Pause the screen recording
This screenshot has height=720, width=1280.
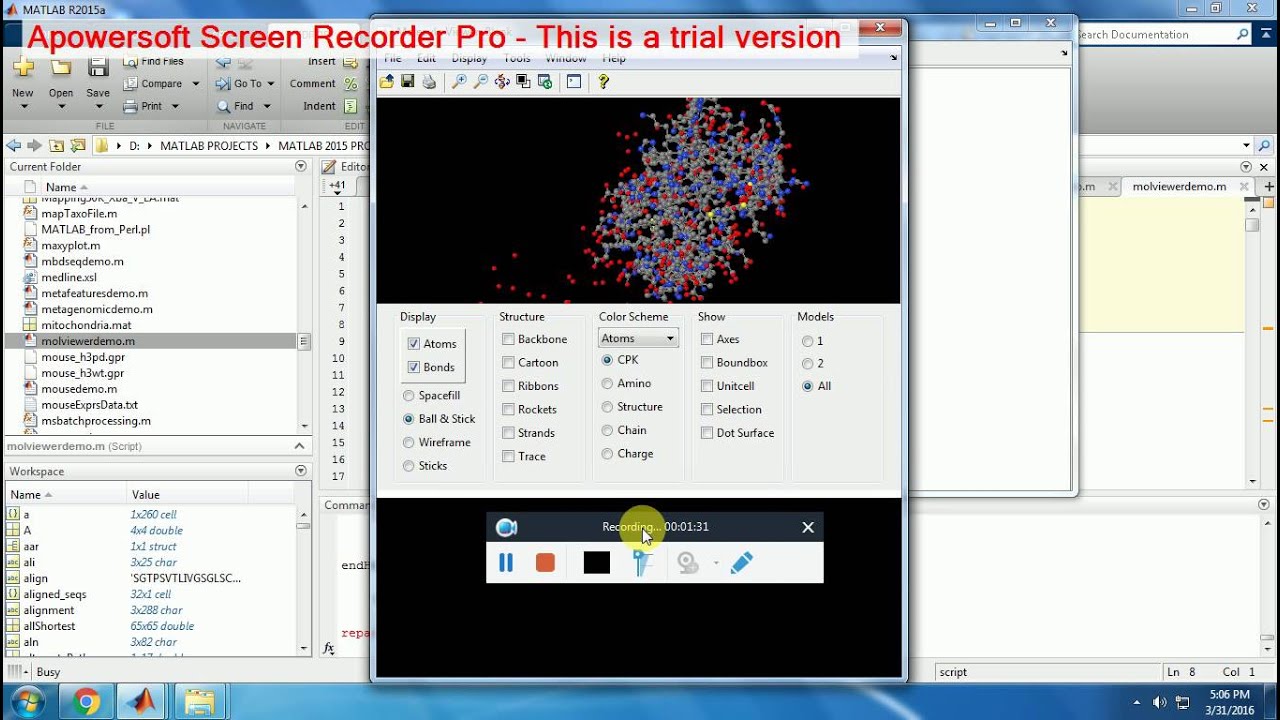pos(506,563)
